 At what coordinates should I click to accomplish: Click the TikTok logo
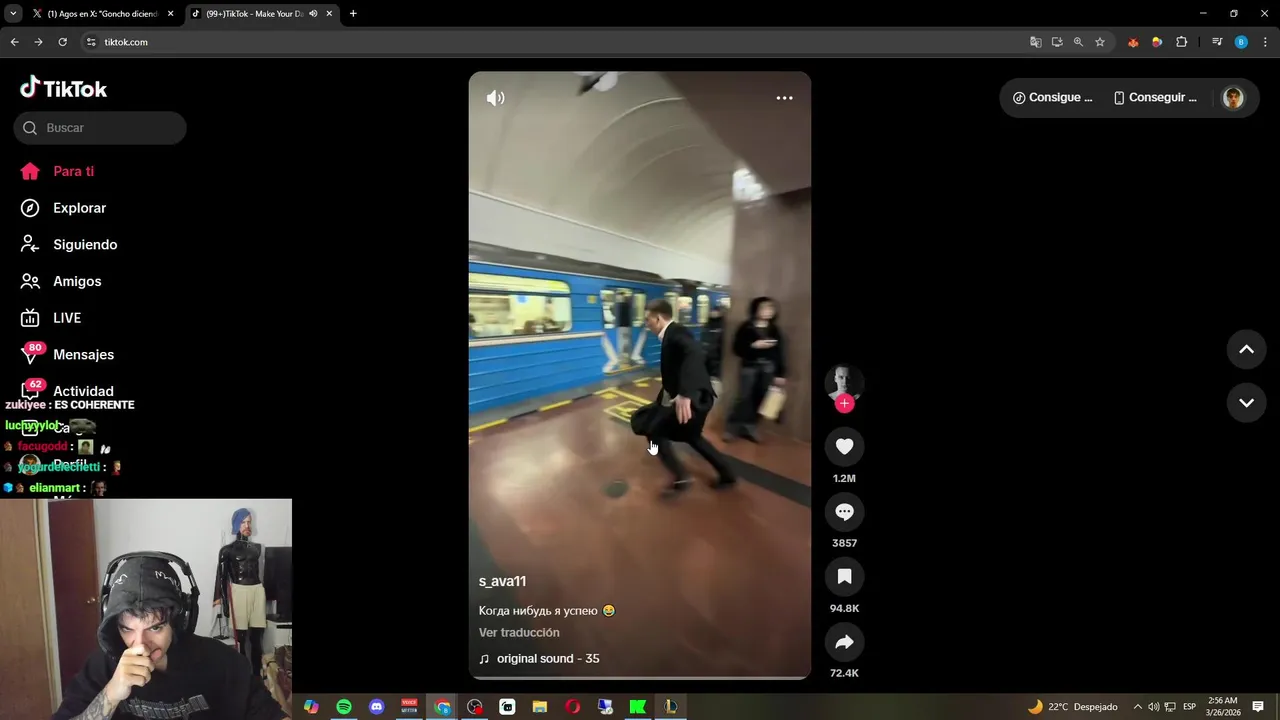[x=63, y=88]
